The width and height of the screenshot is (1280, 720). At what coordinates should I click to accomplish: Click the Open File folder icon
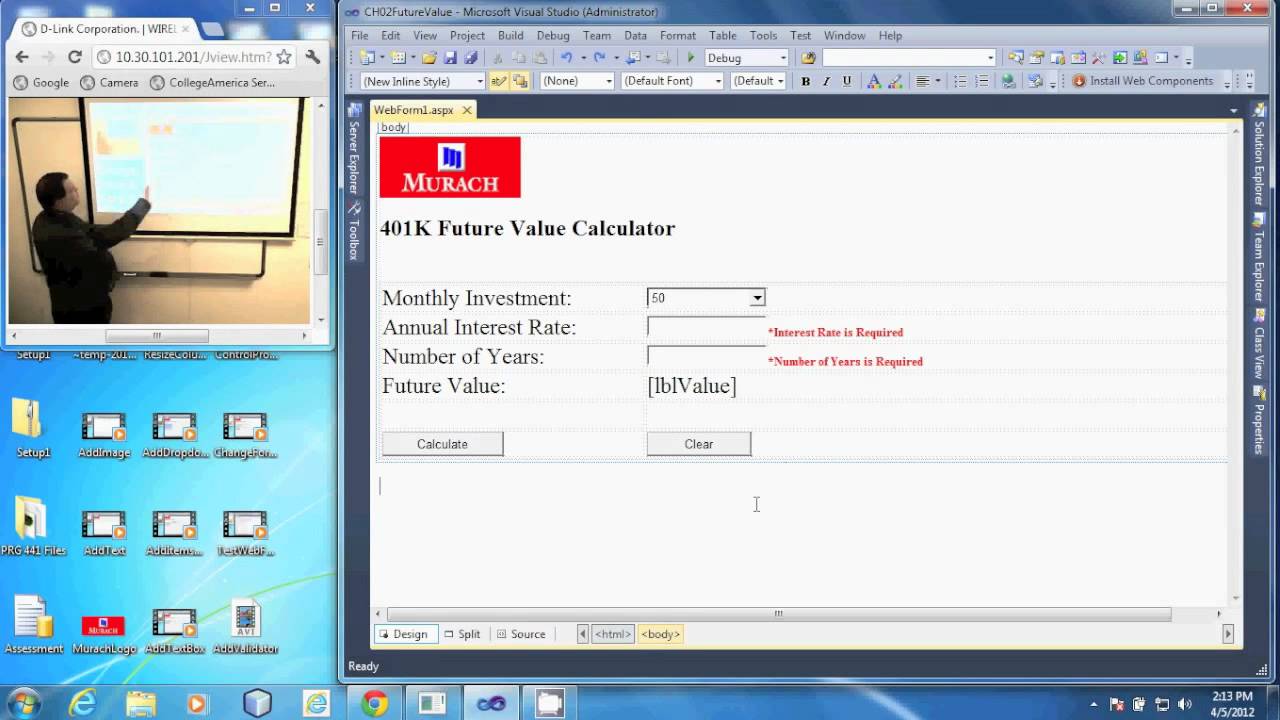tap(429, 58)
